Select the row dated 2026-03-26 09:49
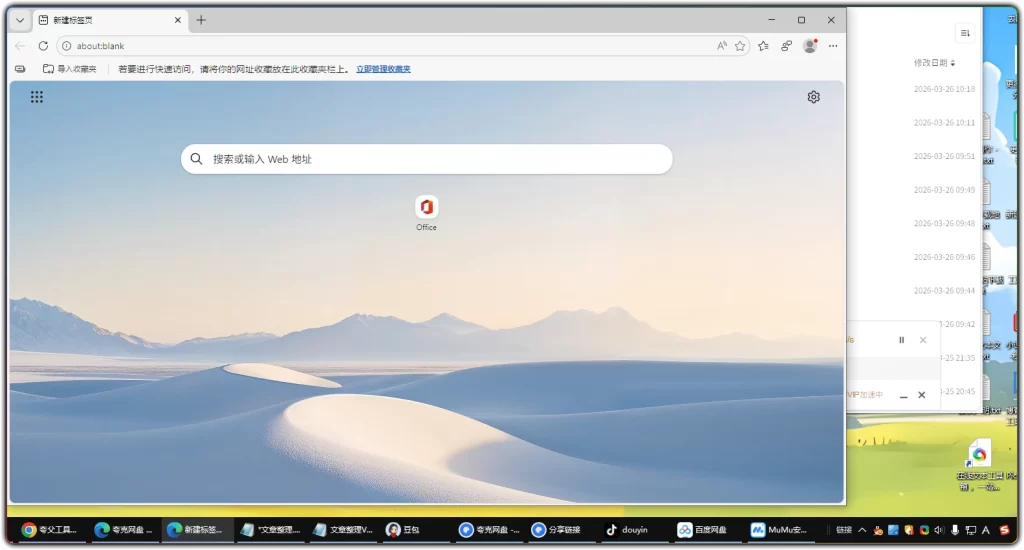The width and height of the screenshot is (1024, 550). tap(944, 189)
